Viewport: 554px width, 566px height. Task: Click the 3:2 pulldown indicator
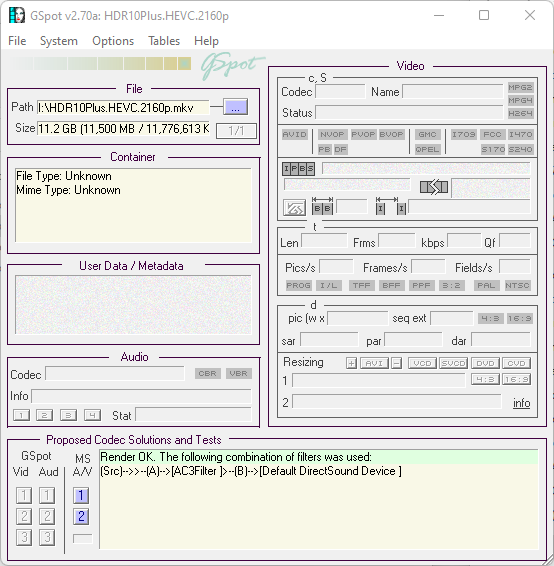tap(451, 285)
